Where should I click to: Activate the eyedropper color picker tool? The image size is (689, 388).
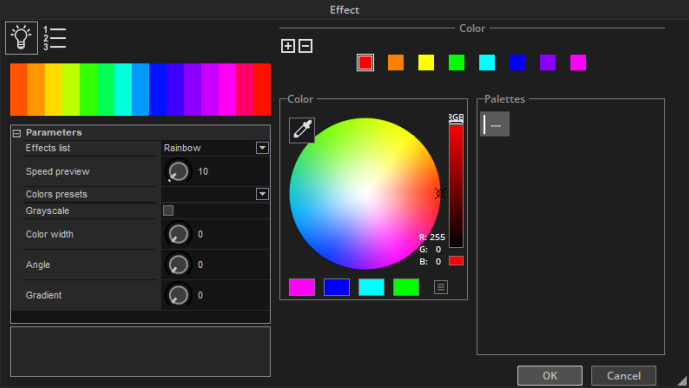302,130
